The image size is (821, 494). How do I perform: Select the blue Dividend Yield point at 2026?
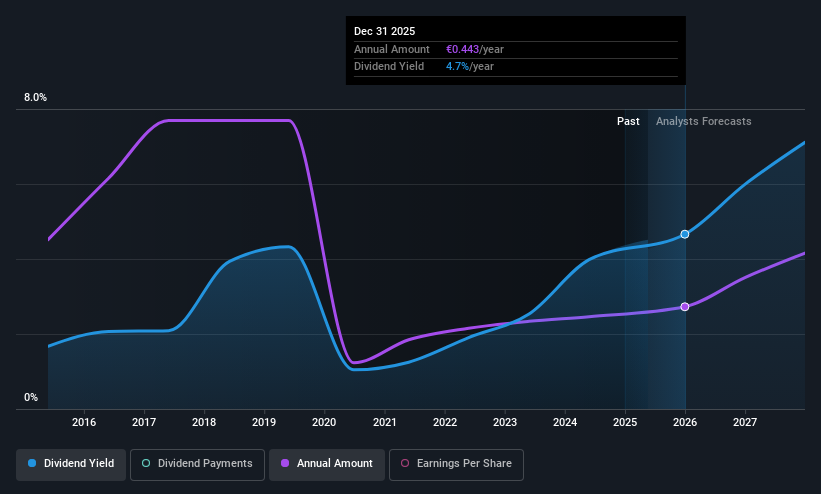(685, 234)
